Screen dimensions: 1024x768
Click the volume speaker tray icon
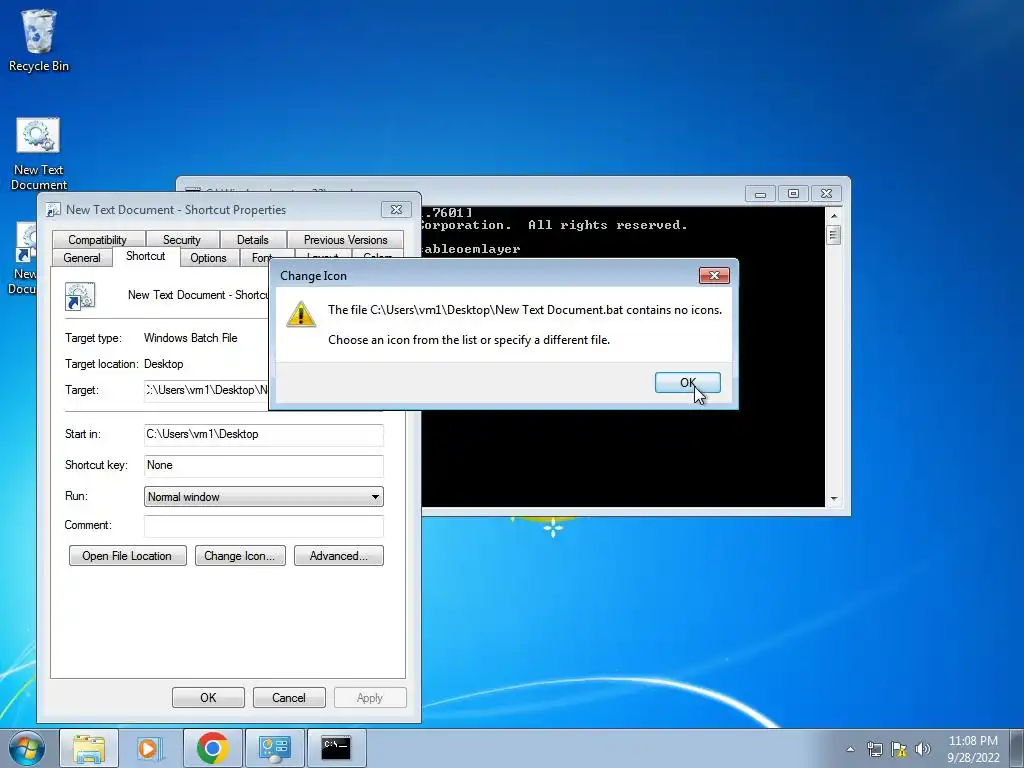tap(923, 749)
